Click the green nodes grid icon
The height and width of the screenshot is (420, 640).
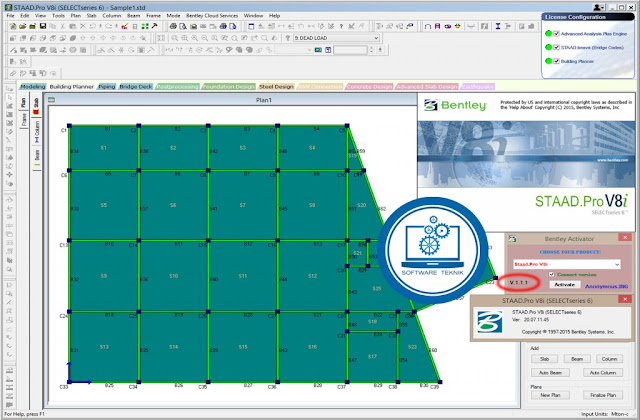(x=145, y=26)
